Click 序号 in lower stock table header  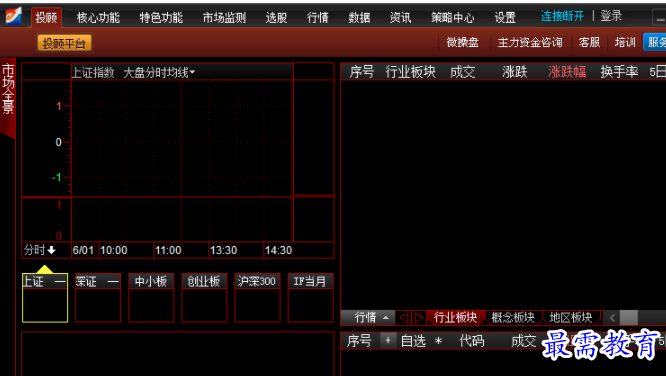(359, 341)
